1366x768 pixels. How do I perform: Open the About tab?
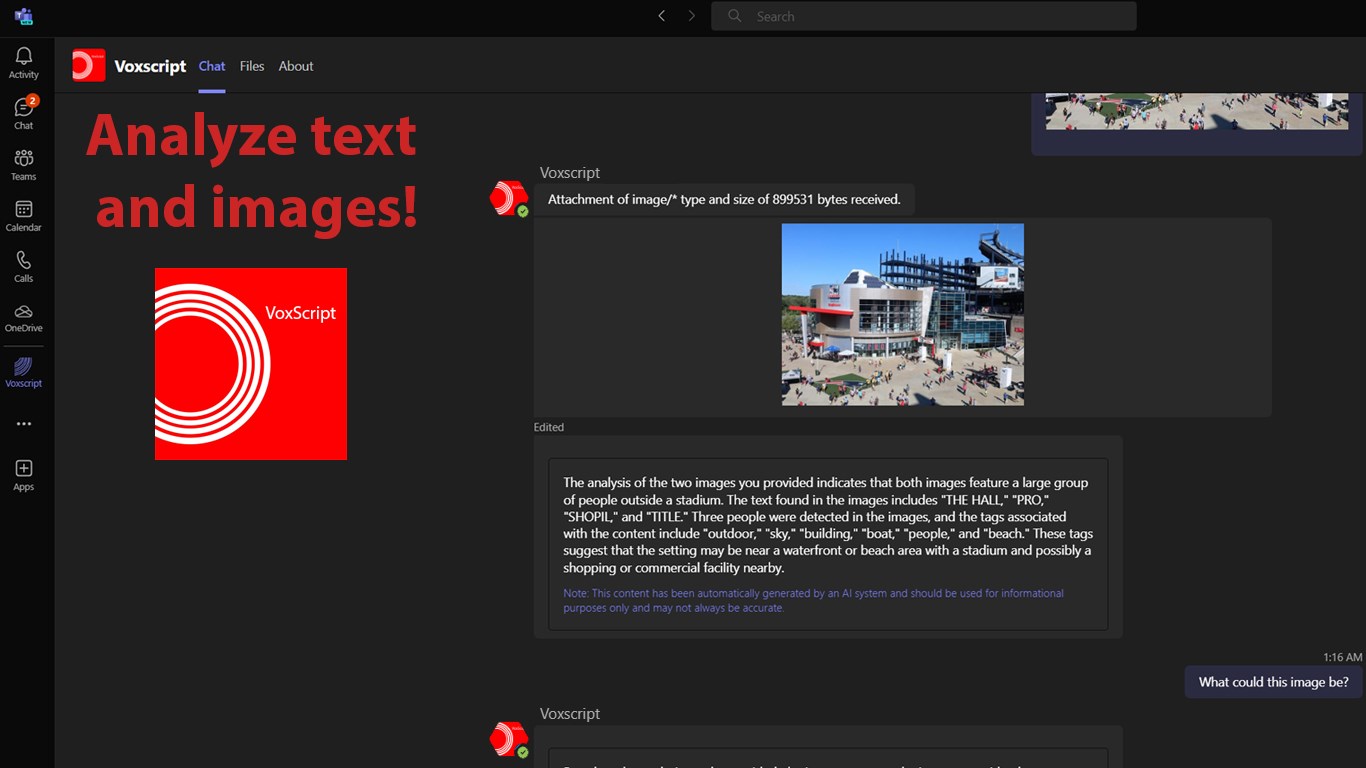296,66
